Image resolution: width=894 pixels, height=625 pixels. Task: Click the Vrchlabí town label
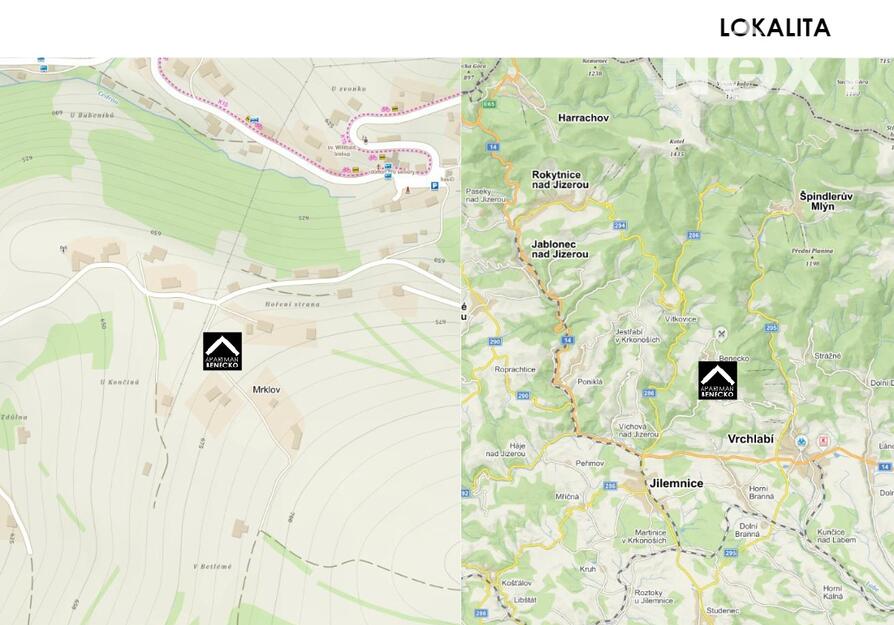point(750,439)
